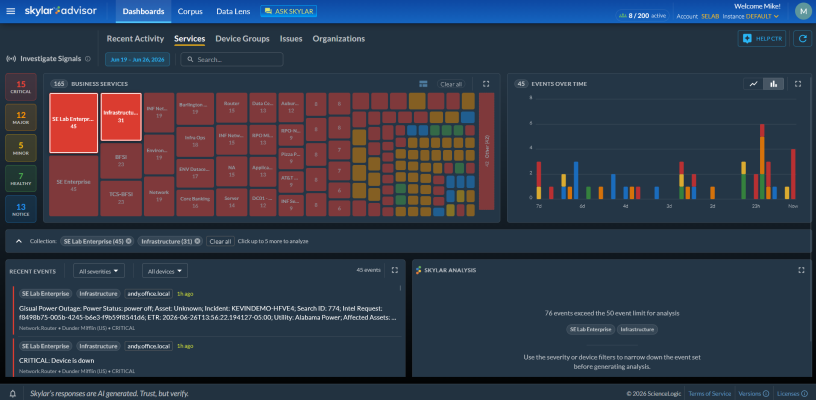Click the refresh dashboard icon
This screenshot has width=816, height=400.
pos(802,38)
